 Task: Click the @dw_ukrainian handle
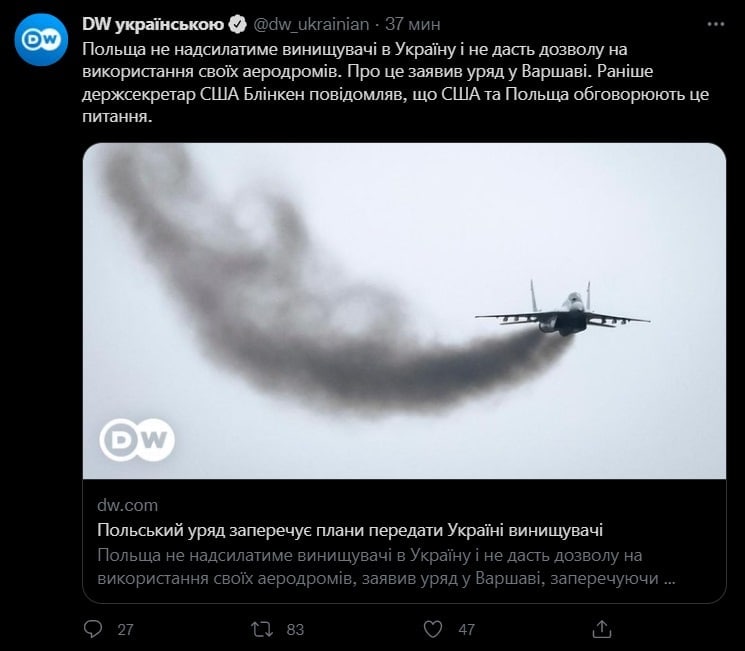(x=311, y=24)
